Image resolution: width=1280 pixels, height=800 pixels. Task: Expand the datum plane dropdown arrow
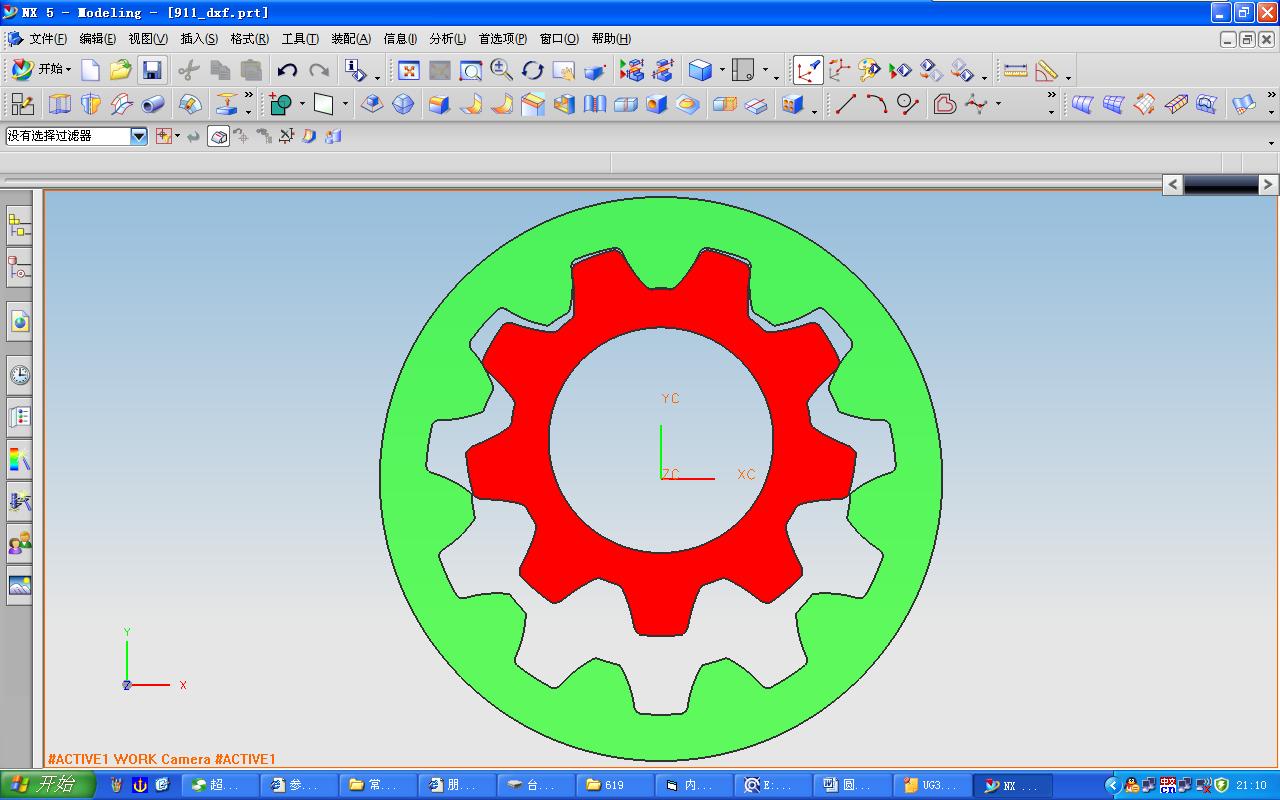point(345,104)
